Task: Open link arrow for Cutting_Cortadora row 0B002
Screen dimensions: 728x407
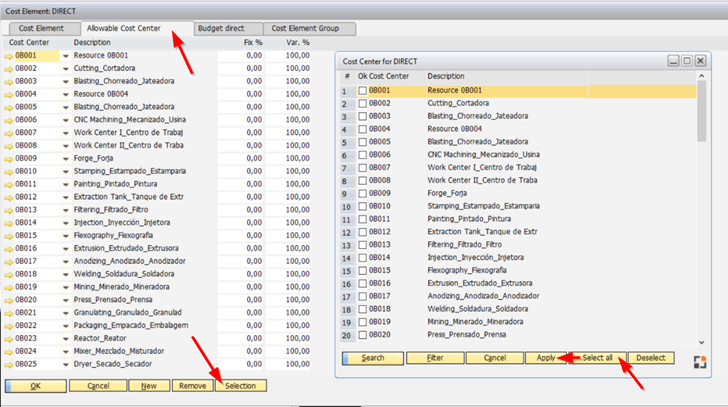Action: point(8,69)
